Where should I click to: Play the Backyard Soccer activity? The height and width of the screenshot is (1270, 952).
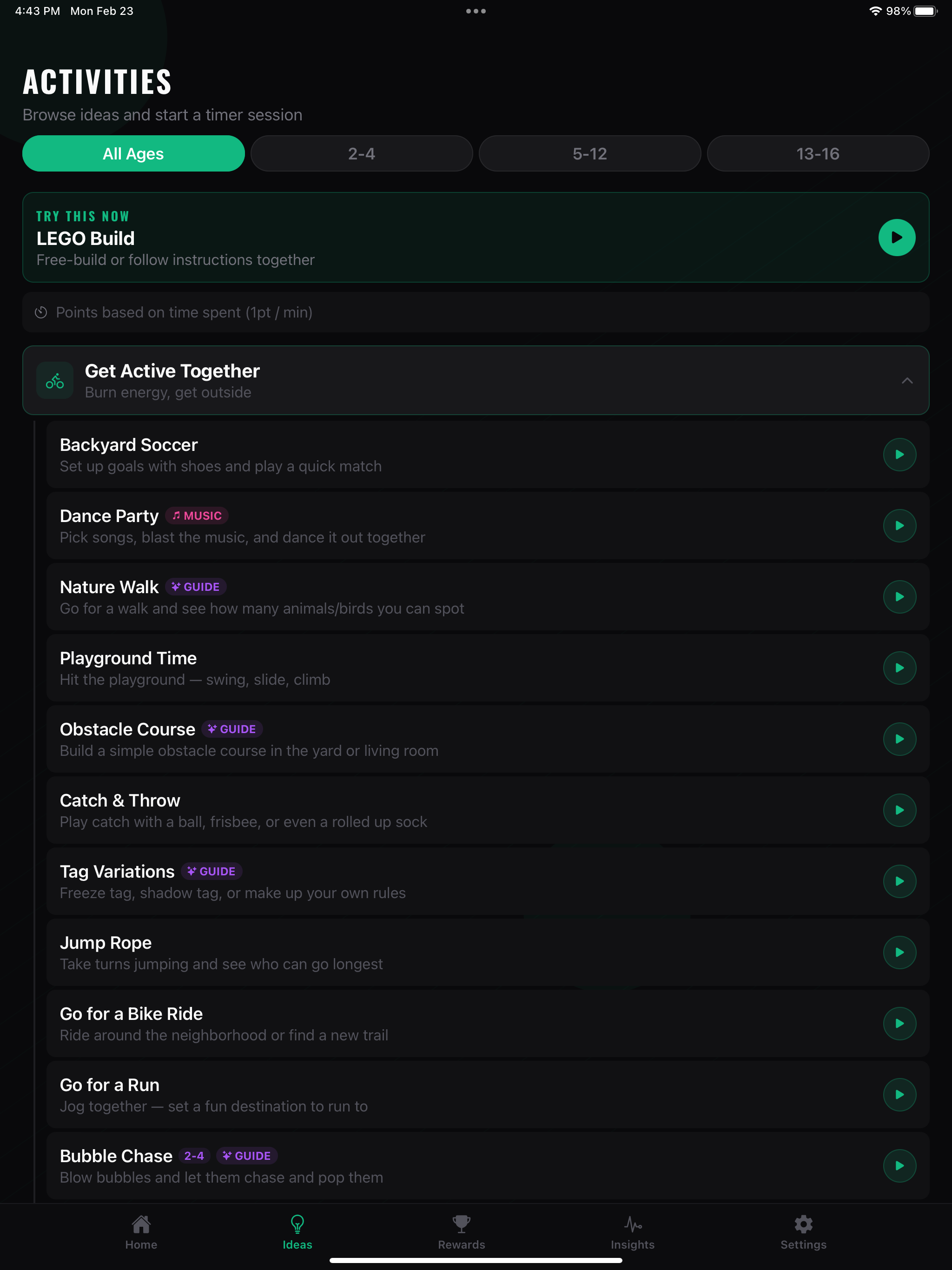(x=899, y=455)
